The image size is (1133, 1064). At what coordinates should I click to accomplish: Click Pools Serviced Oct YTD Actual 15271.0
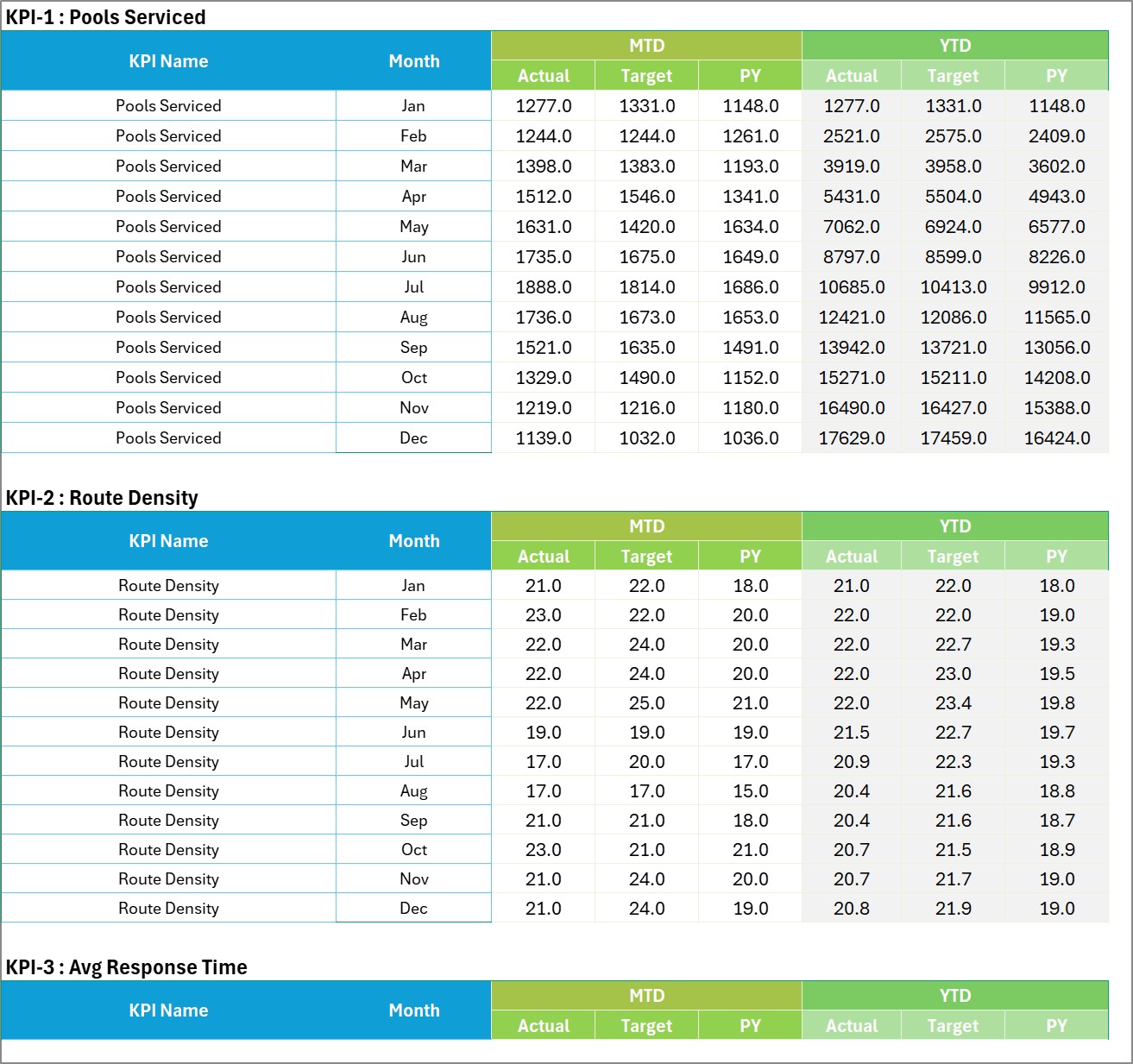click(852, 378)
